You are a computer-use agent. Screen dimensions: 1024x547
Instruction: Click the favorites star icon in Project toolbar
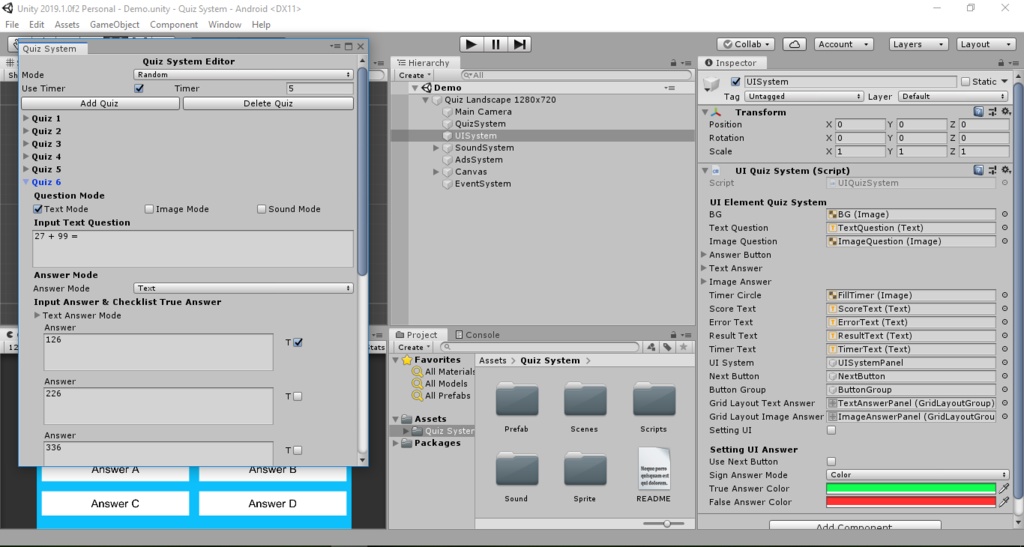(x=684, y=347)
